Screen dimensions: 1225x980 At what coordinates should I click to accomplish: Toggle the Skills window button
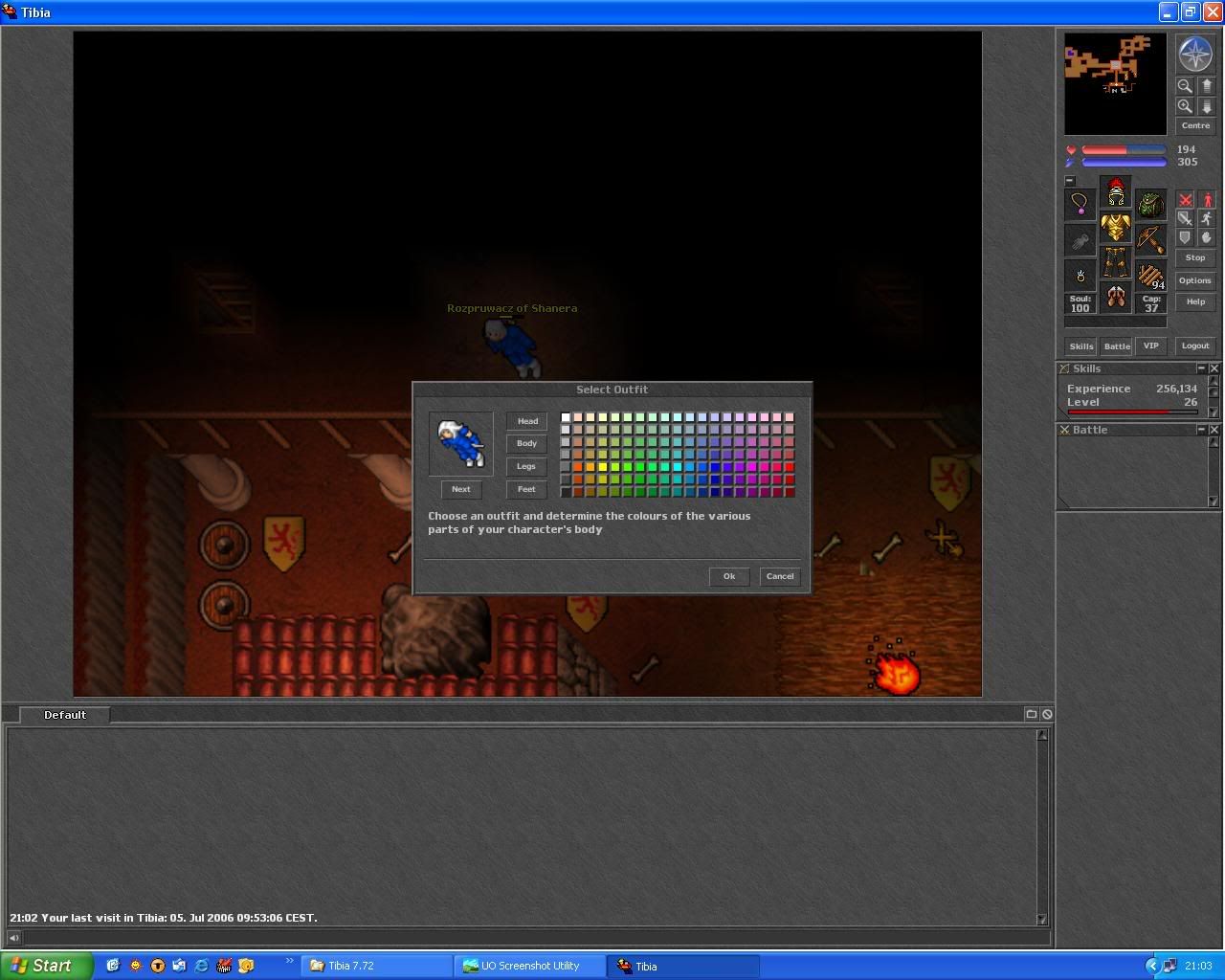(x=1081, y=346)
